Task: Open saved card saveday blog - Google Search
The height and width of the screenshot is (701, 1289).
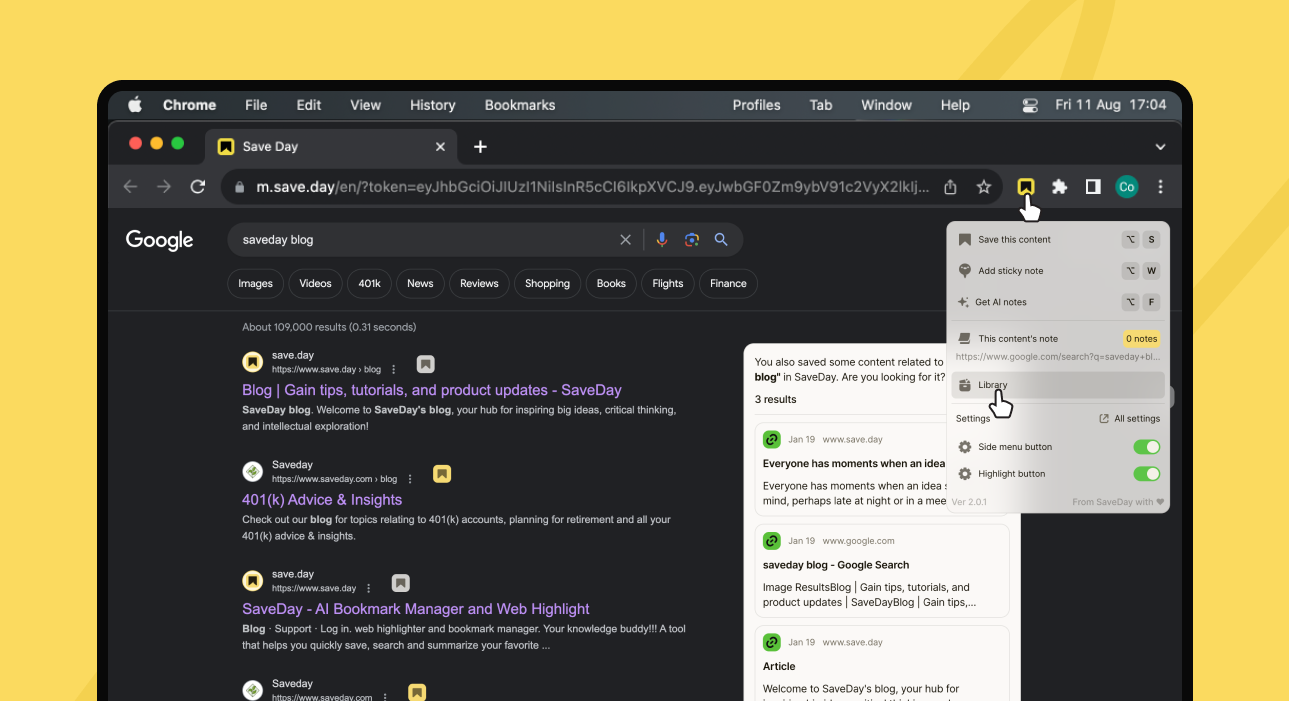Action: click(x=882, y=571)
